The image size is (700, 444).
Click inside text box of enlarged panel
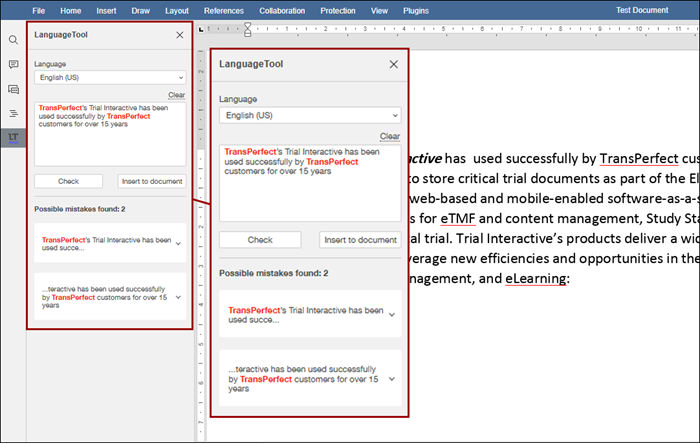point(309,195)
